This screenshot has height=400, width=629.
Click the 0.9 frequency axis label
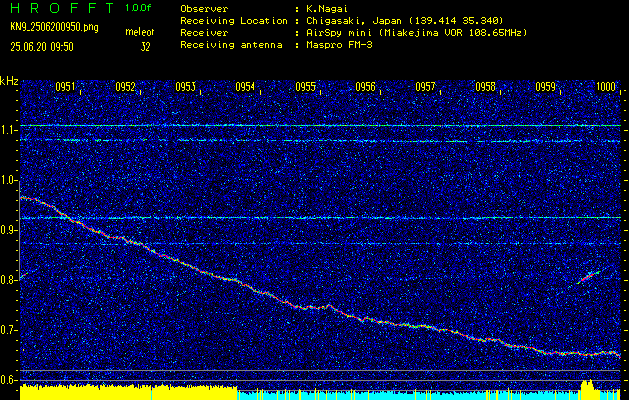[x=8, y=230]
